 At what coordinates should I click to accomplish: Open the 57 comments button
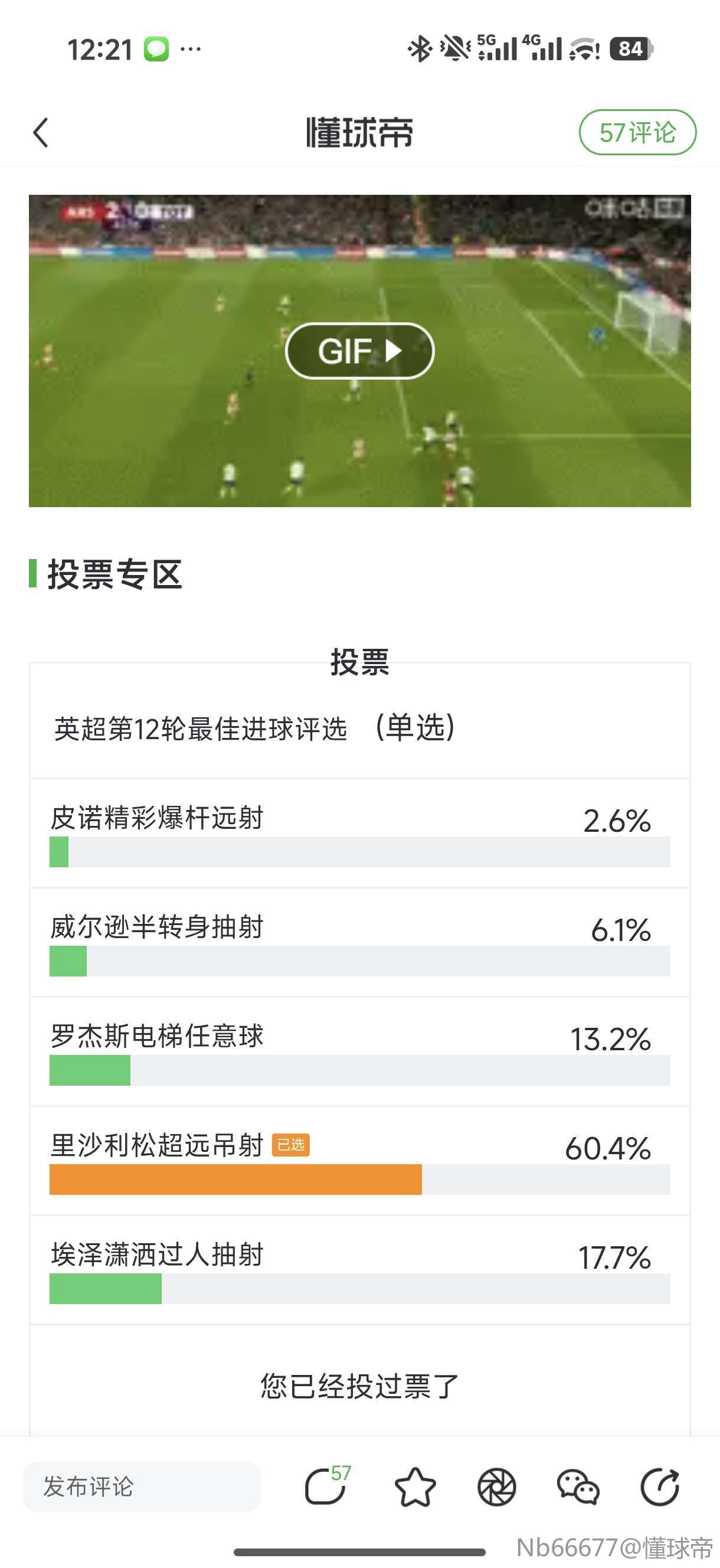[x=637, y=133]
